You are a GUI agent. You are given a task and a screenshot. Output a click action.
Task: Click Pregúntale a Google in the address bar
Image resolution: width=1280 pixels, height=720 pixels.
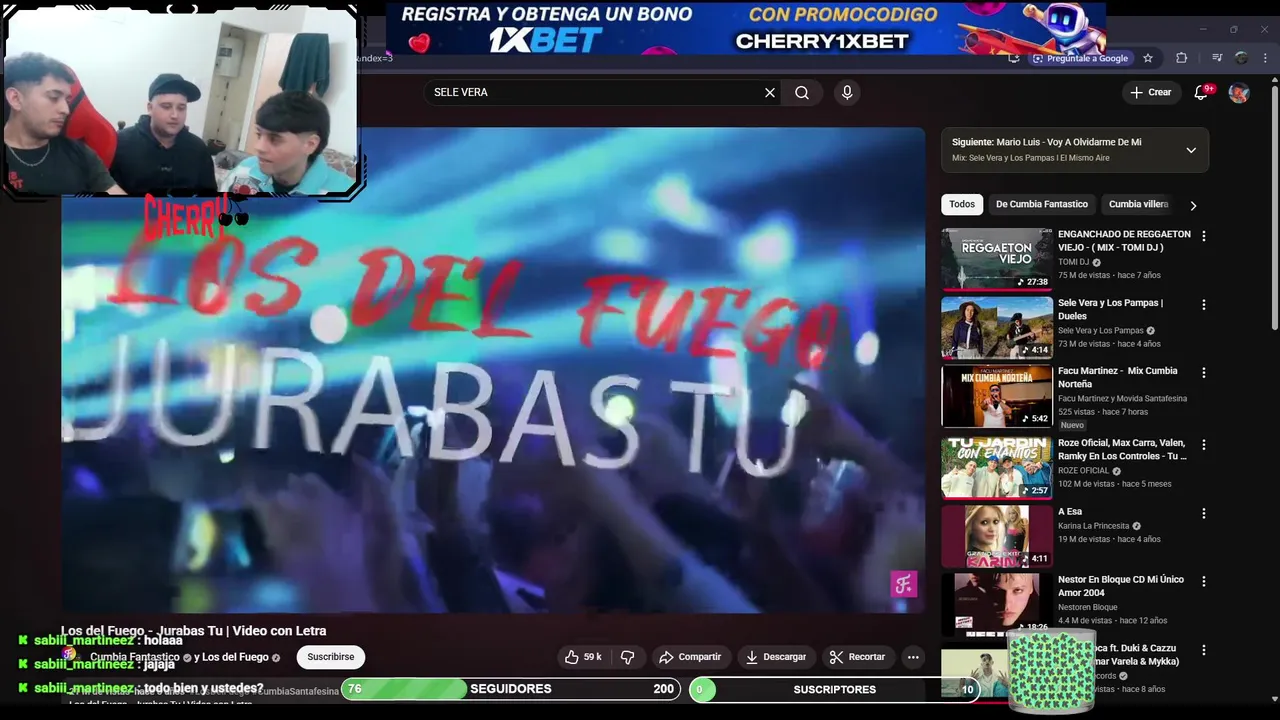1080,58
